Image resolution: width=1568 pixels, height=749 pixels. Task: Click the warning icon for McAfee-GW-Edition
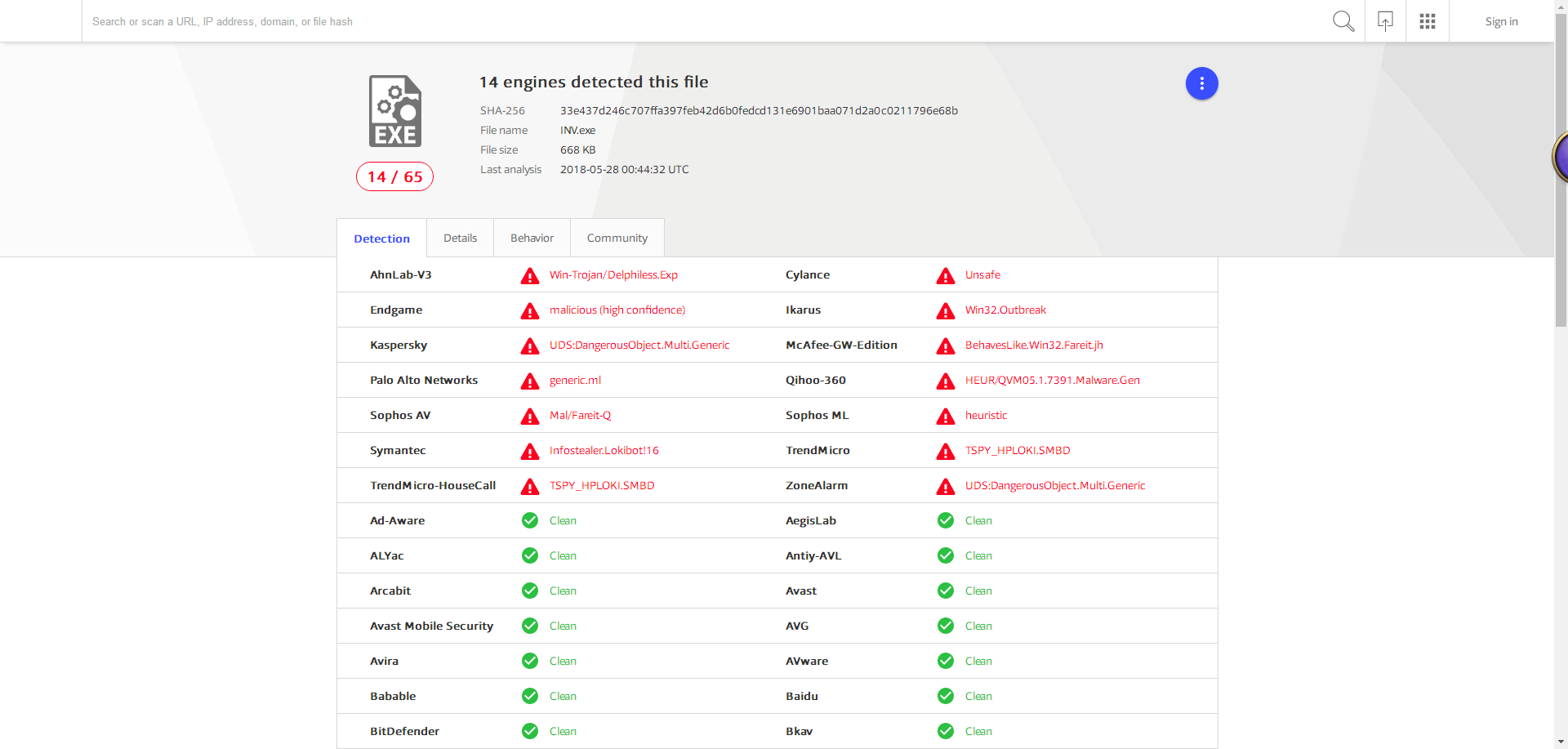(946, 346)
